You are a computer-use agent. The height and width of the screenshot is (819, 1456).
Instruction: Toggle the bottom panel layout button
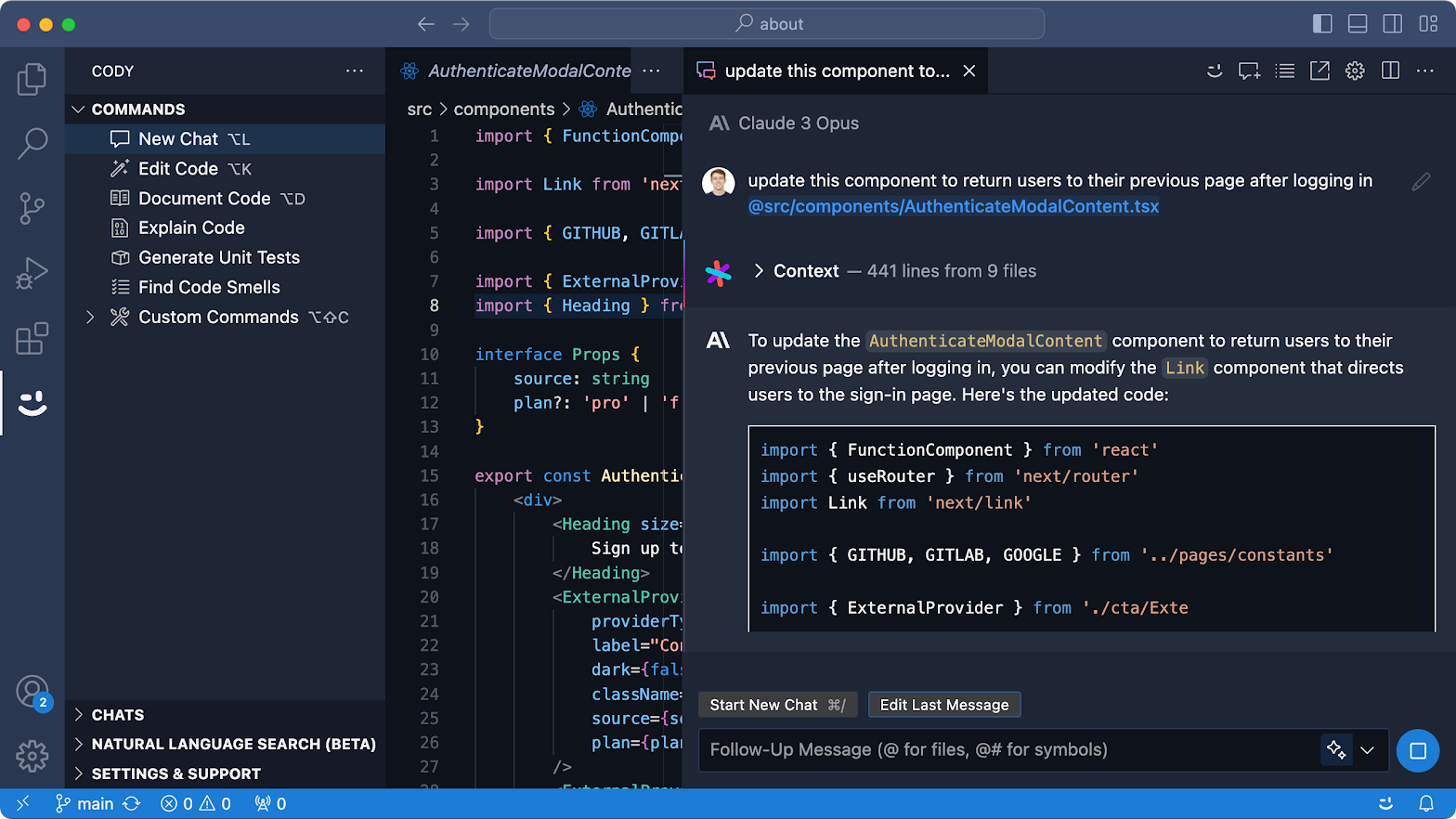[x=1358, y=24]
